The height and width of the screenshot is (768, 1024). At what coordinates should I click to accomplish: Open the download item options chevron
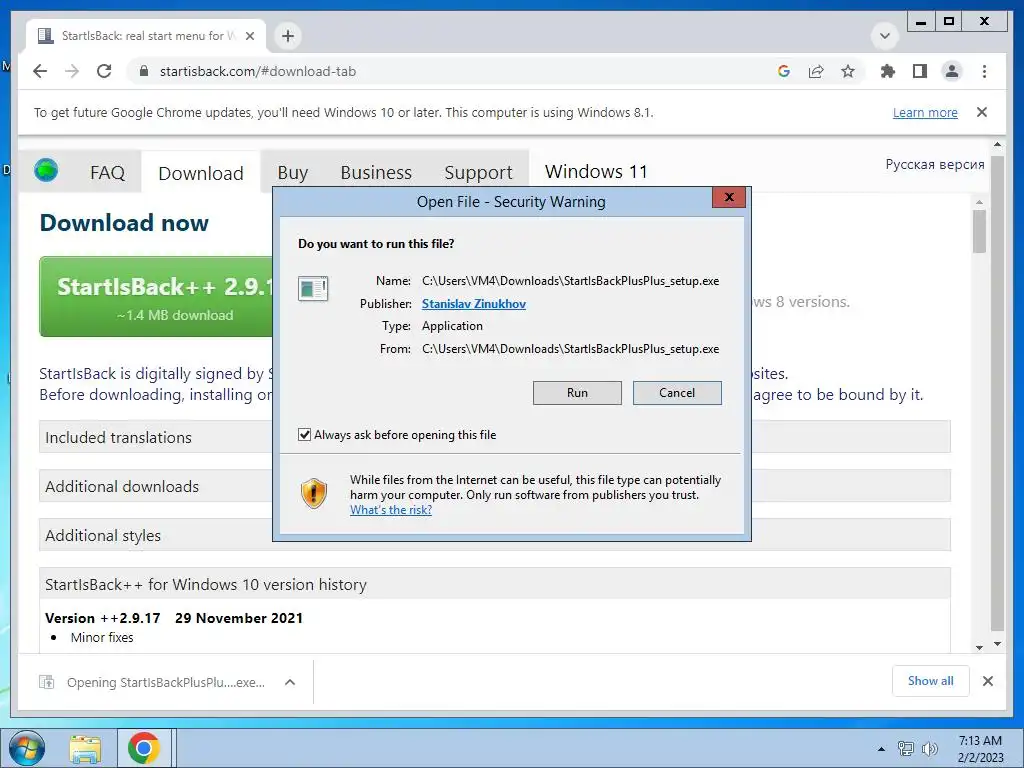290,682
